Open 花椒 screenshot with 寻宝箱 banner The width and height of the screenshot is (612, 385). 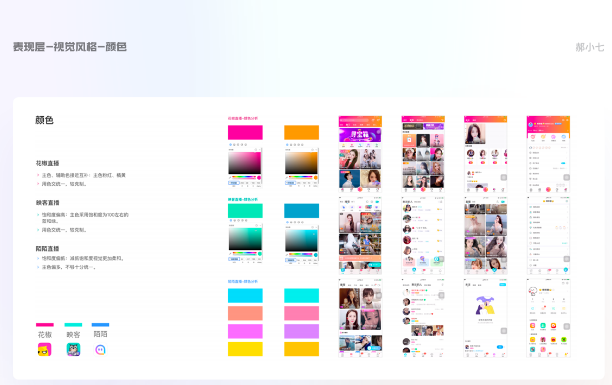pyautogui.click(x=360, y=154)
